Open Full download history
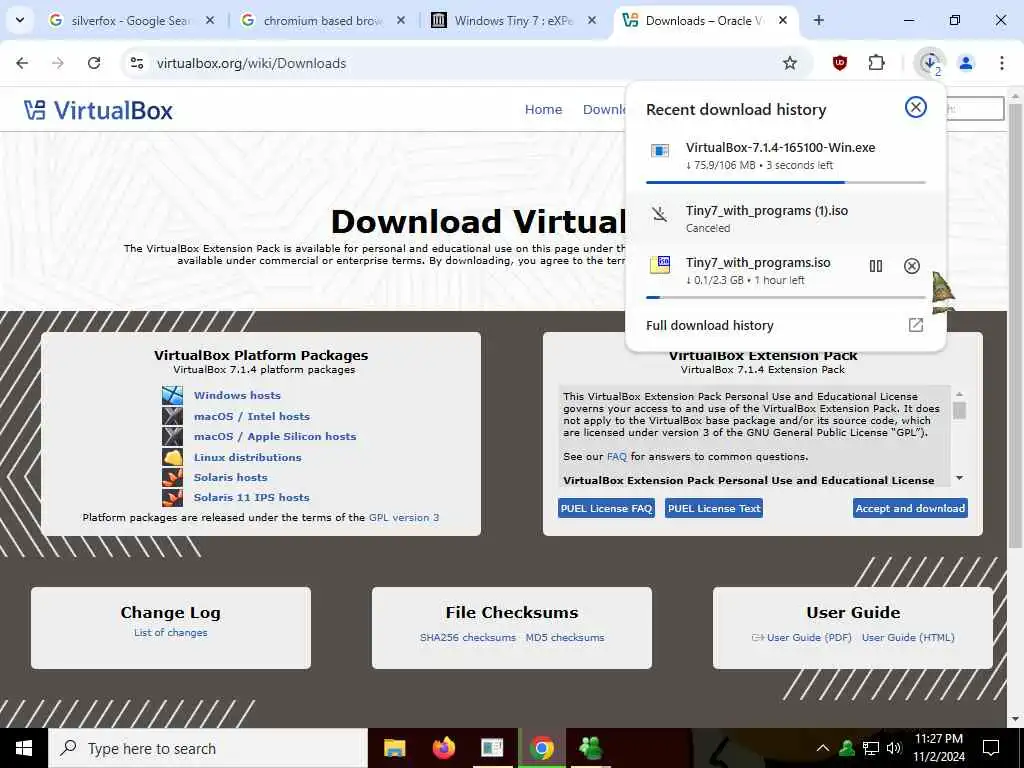 [710, 325]
